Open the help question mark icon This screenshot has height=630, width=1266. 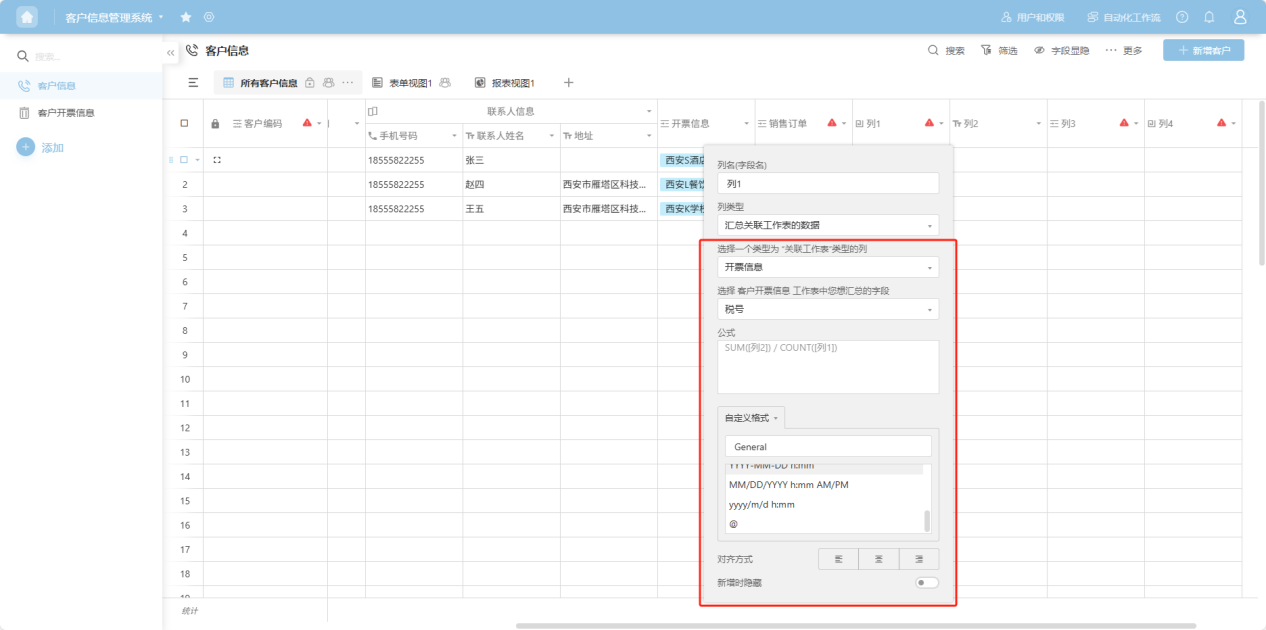click(1182, 17)
